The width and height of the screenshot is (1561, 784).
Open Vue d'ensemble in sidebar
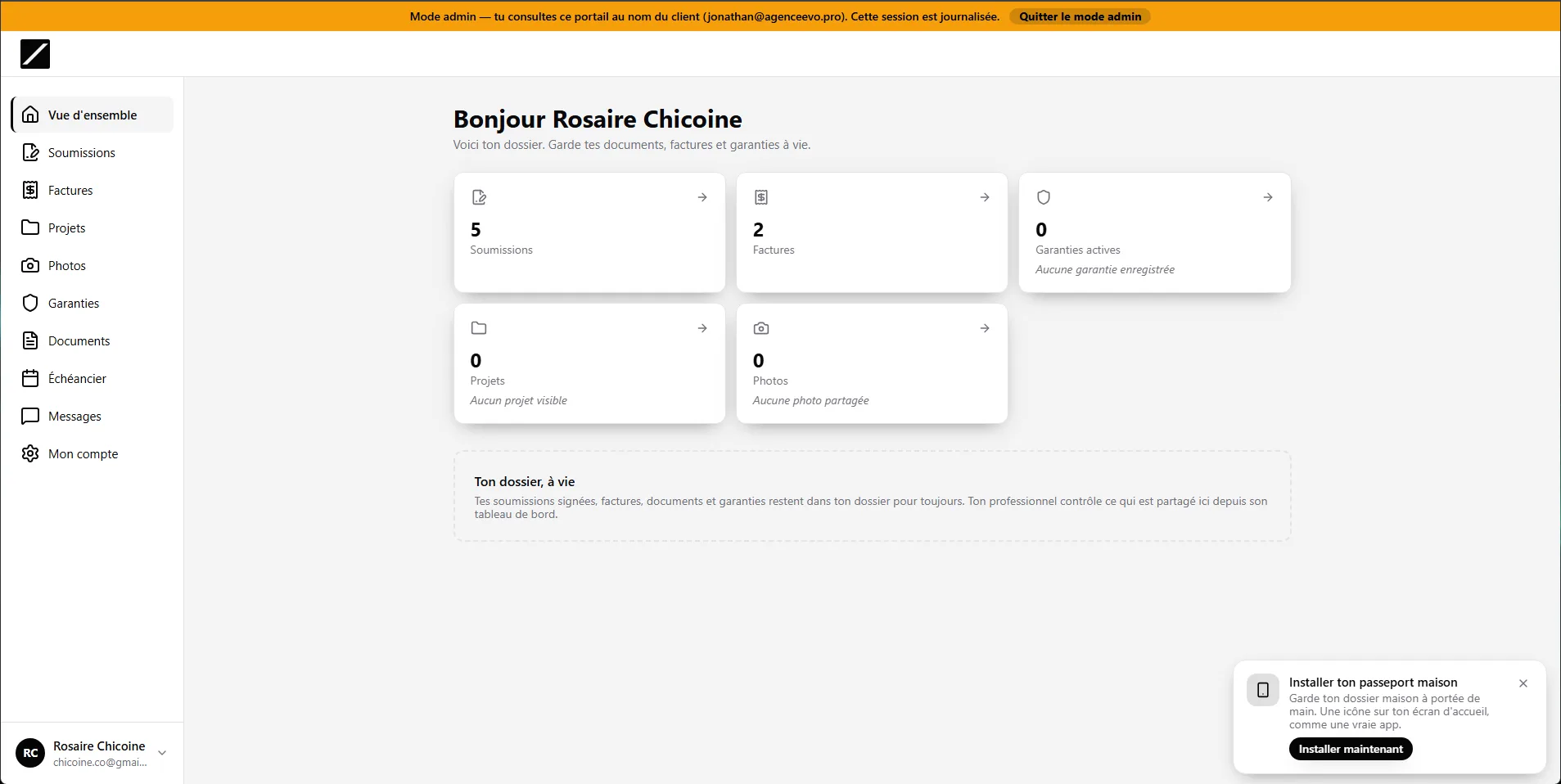pyautogui.click(x=92, y=115)
